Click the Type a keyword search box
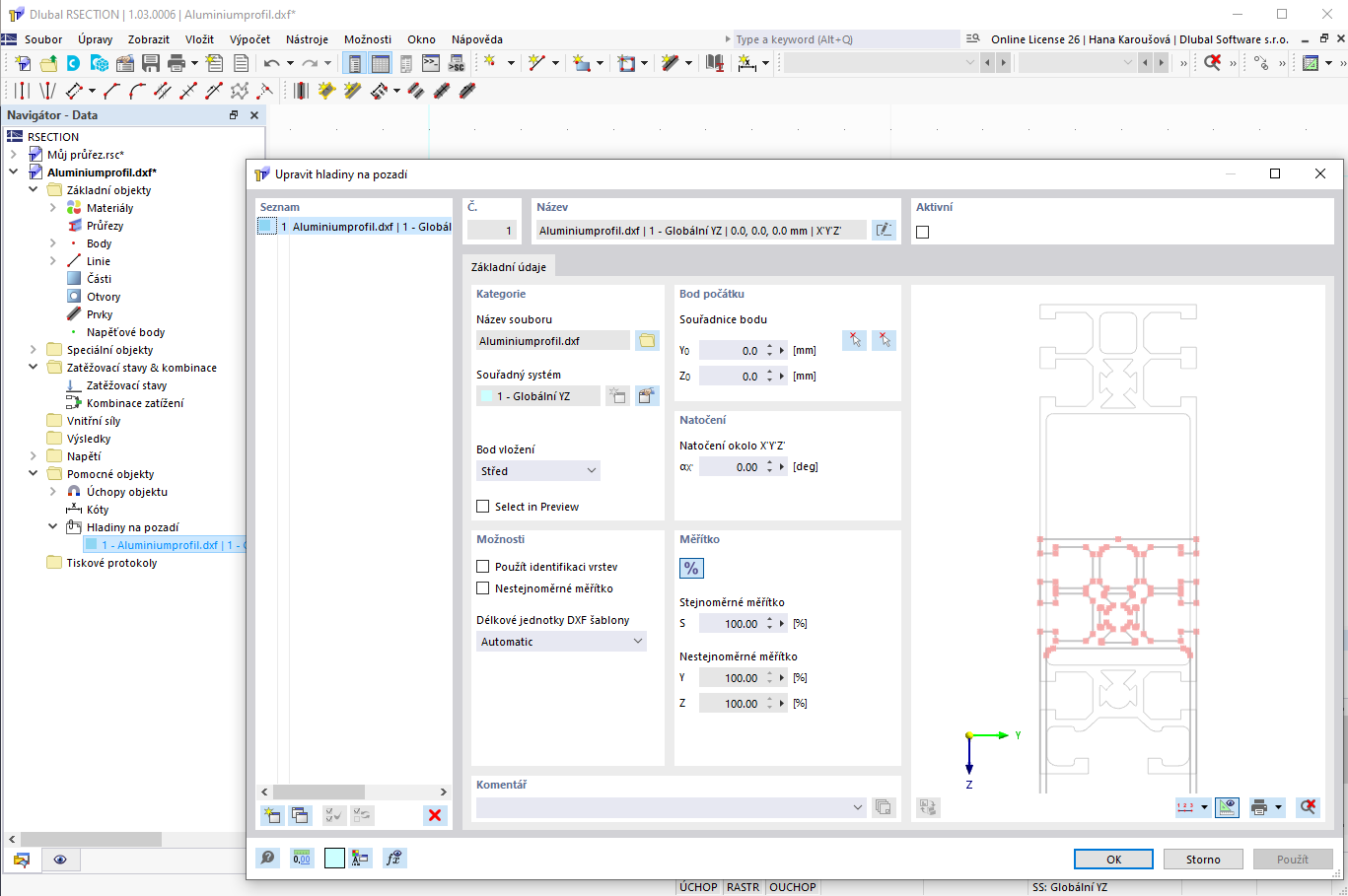The height and width of the screenshot is (896, 1348). [846, 39]
